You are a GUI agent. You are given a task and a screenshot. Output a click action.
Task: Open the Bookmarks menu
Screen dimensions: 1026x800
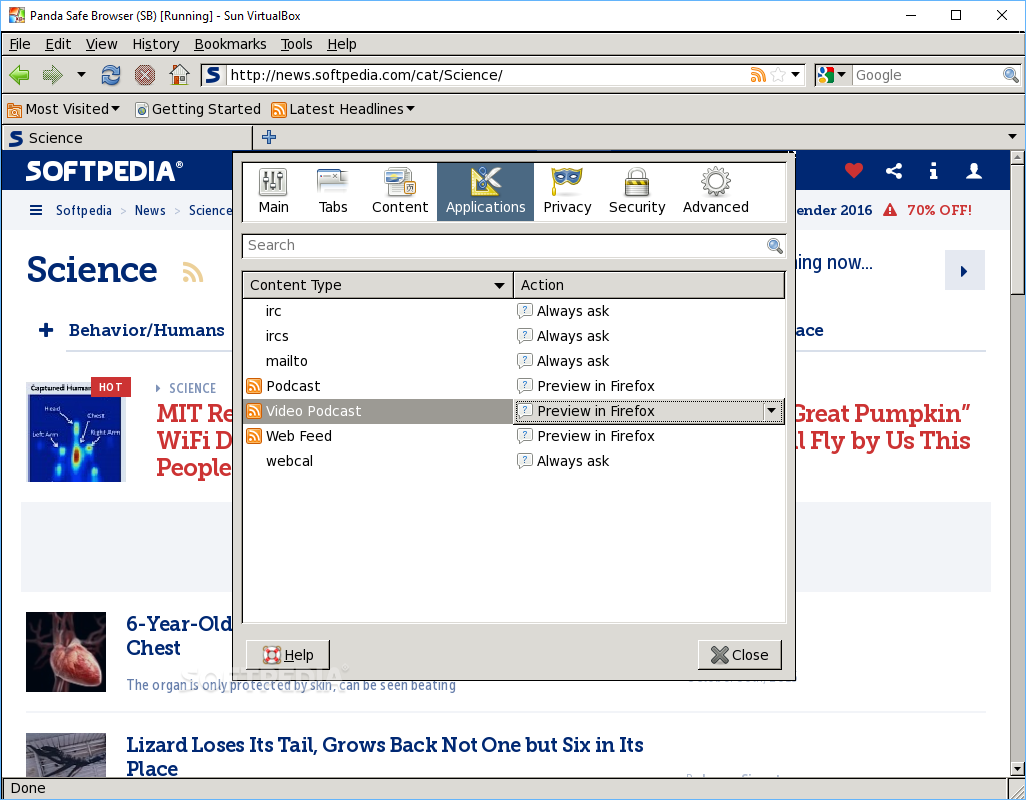230,44
